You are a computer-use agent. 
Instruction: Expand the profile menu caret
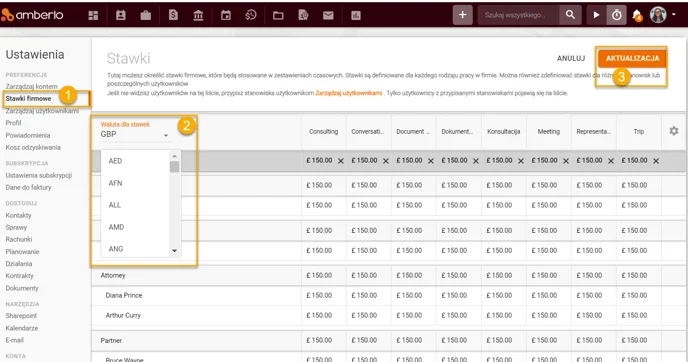coord(674,14)
